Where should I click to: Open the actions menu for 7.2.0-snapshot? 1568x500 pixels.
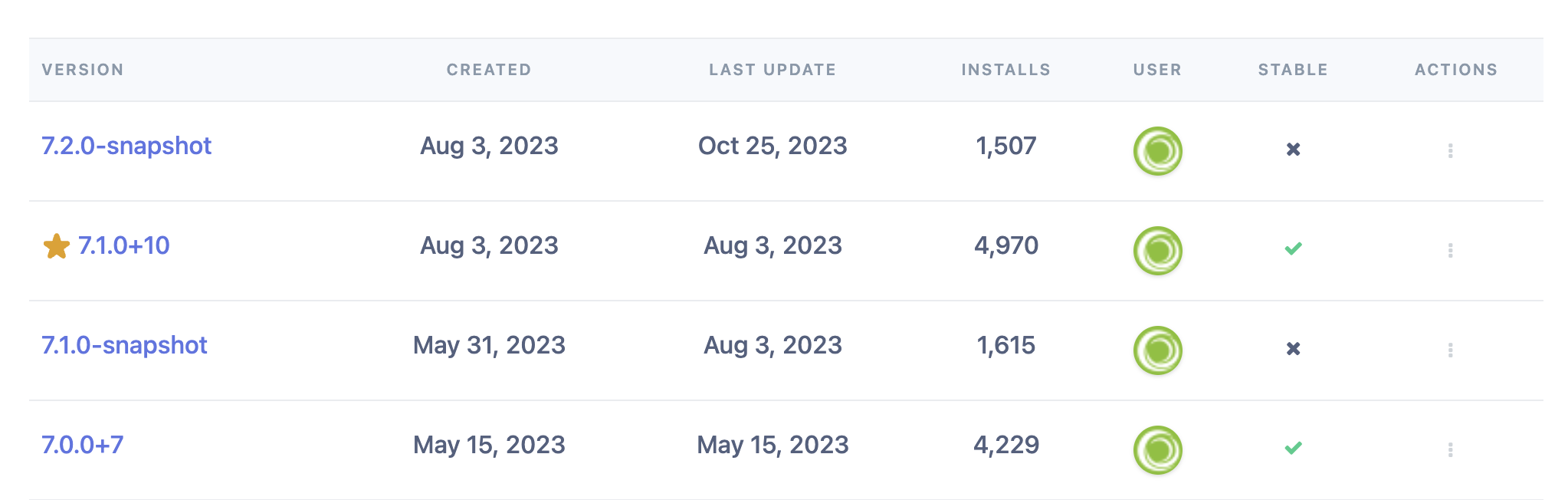pyautogui.click(x=1450, y=151)
